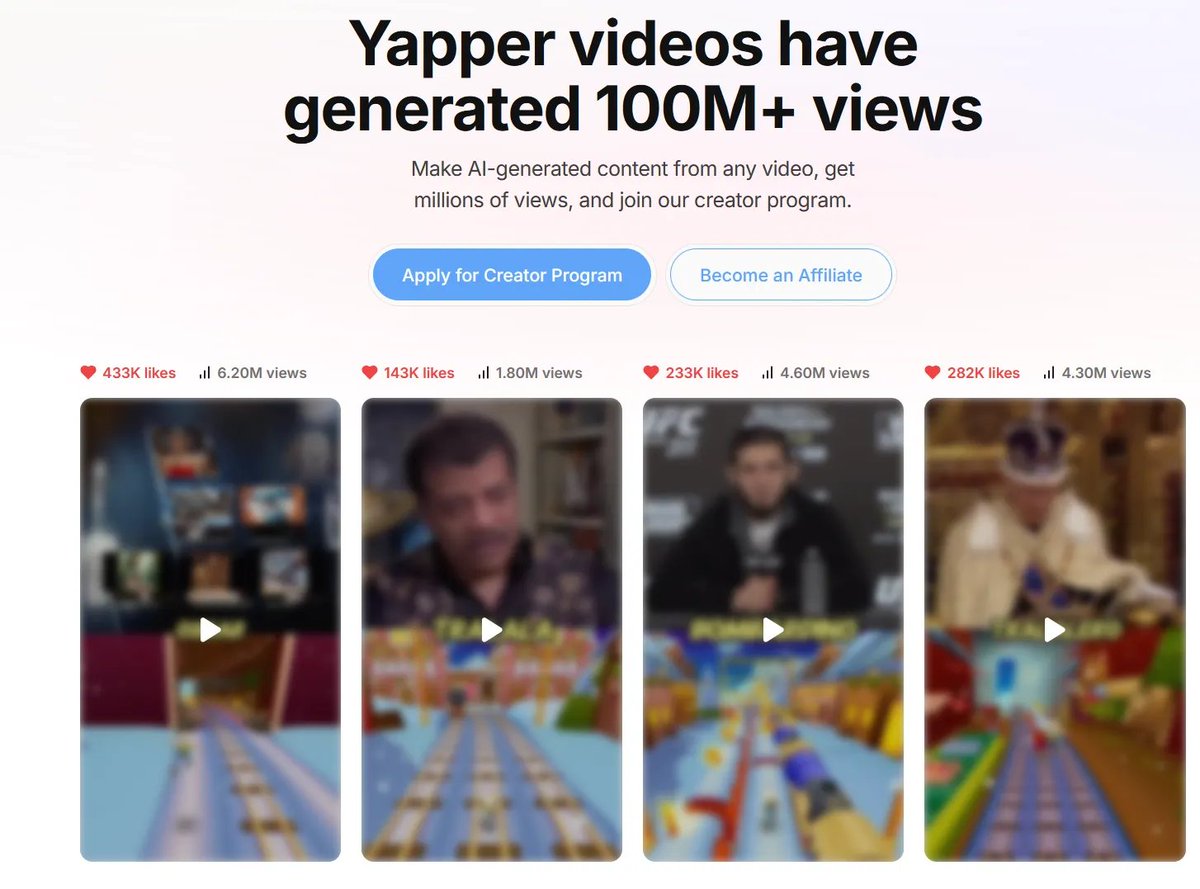Viewport: 1200px width, 889px height.
Task: Click the heart icon beside 143K likes
Action: (x=369, y=373)
